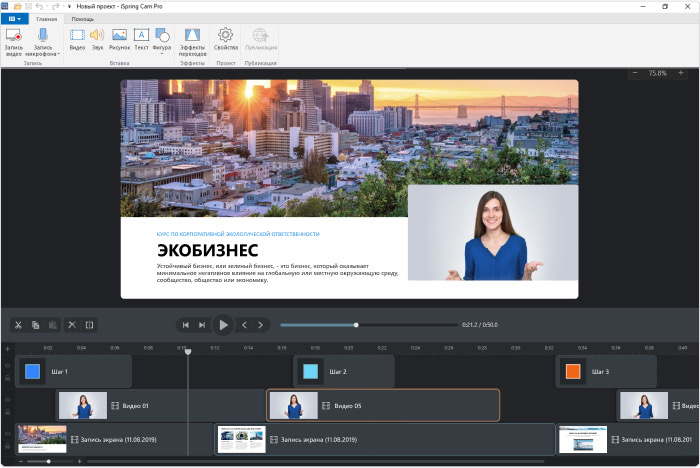Click the Запись микрофона microphone icon
The height and width of the screenshot is (468, 700).
(43, 36)
